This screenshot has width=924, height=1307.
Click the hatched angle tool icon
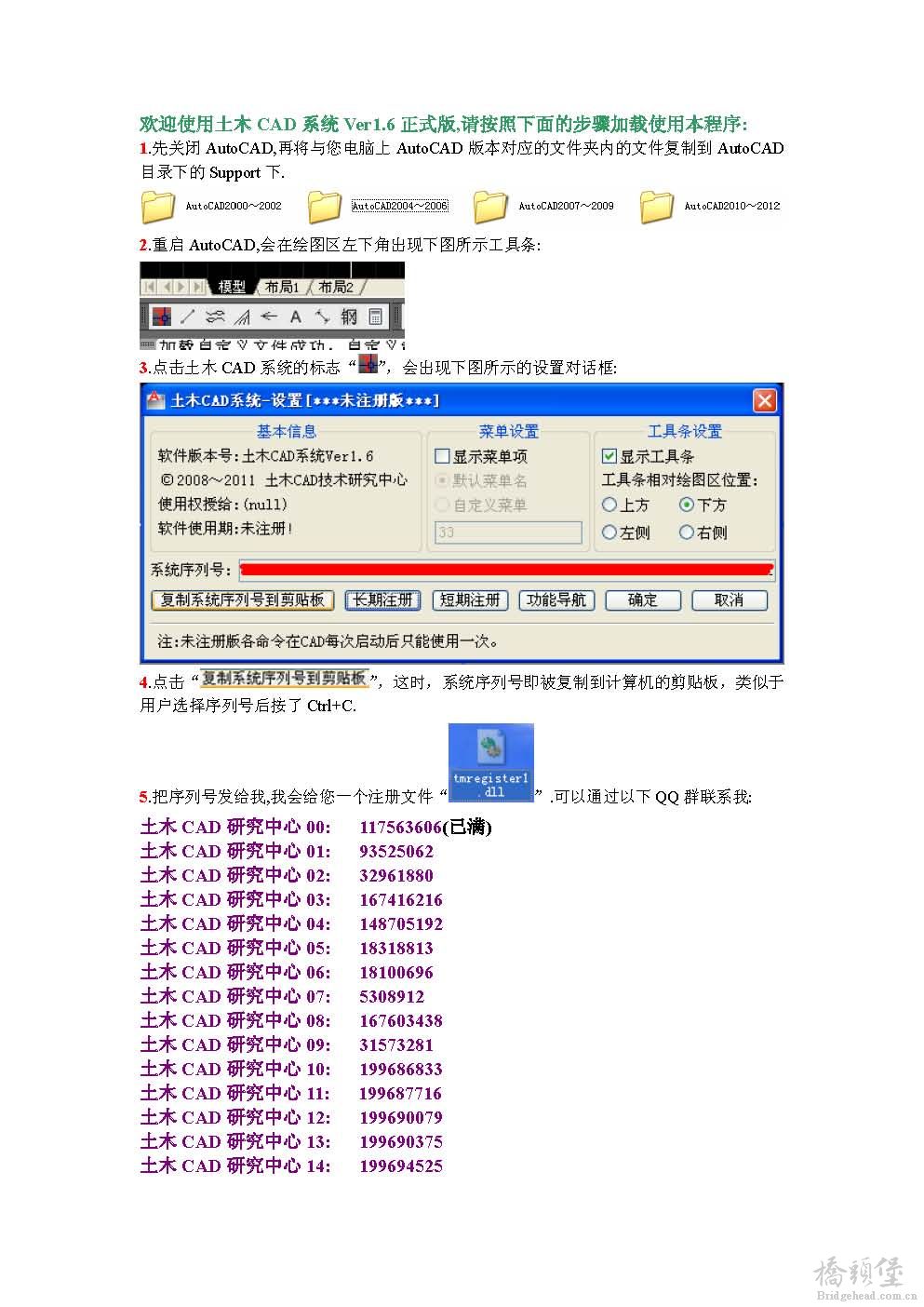242,317
